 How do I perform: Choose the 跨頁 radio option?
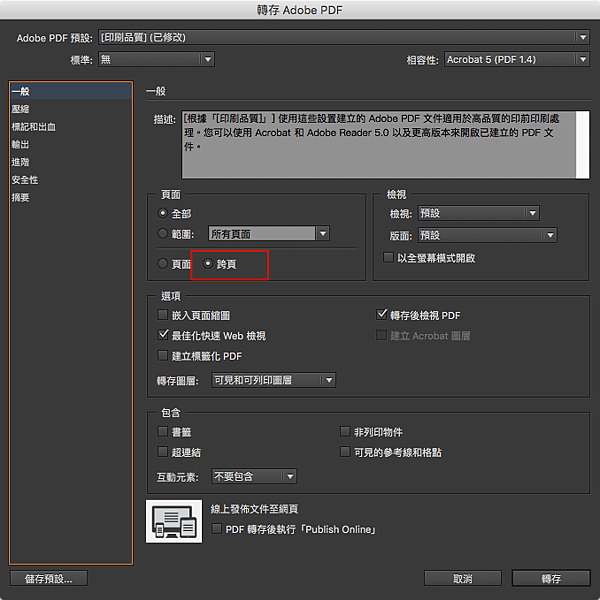(208, 263)
